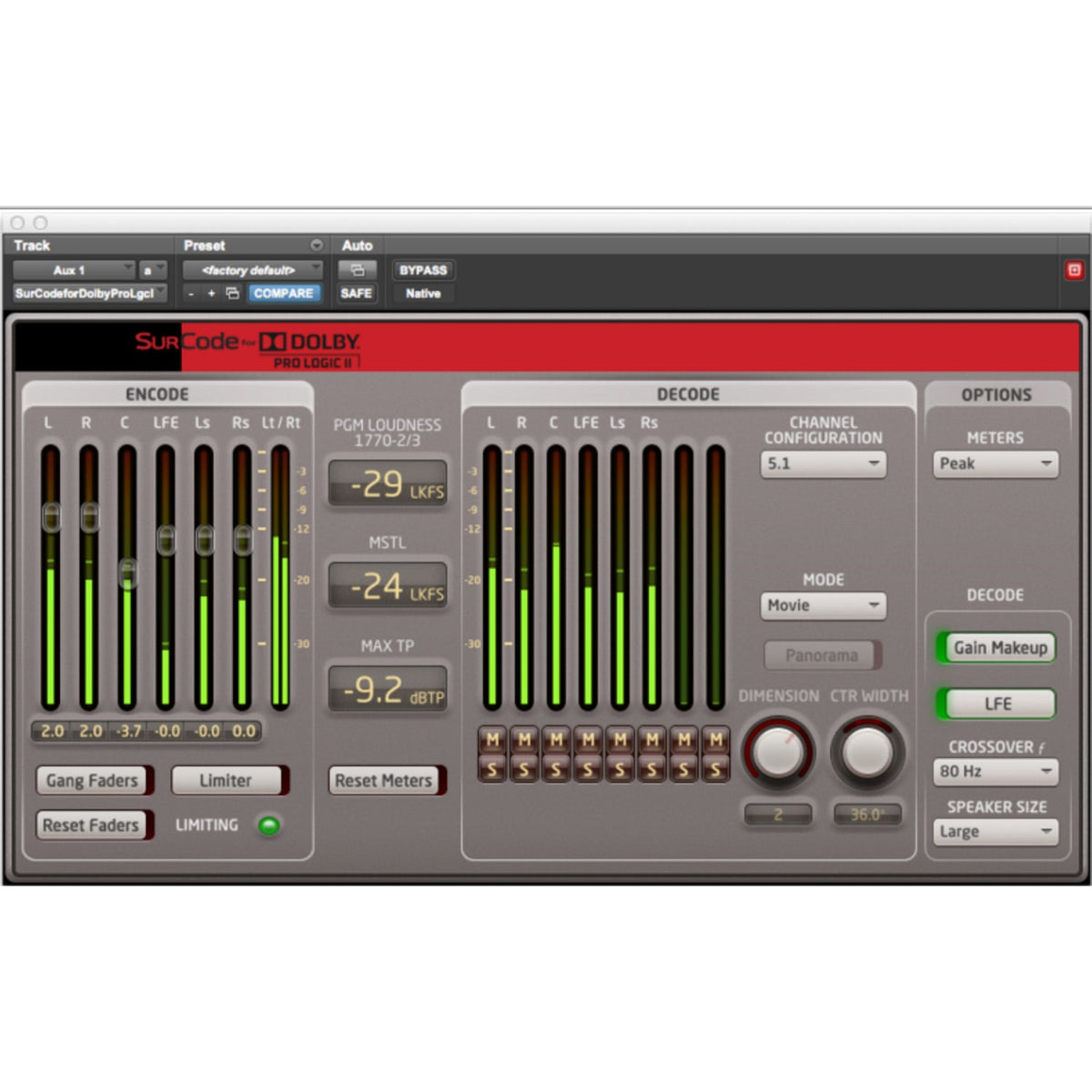Screen dimensions: 1092x1092
Task: Click the disabled Panorama button
Action: pos(823,655)
